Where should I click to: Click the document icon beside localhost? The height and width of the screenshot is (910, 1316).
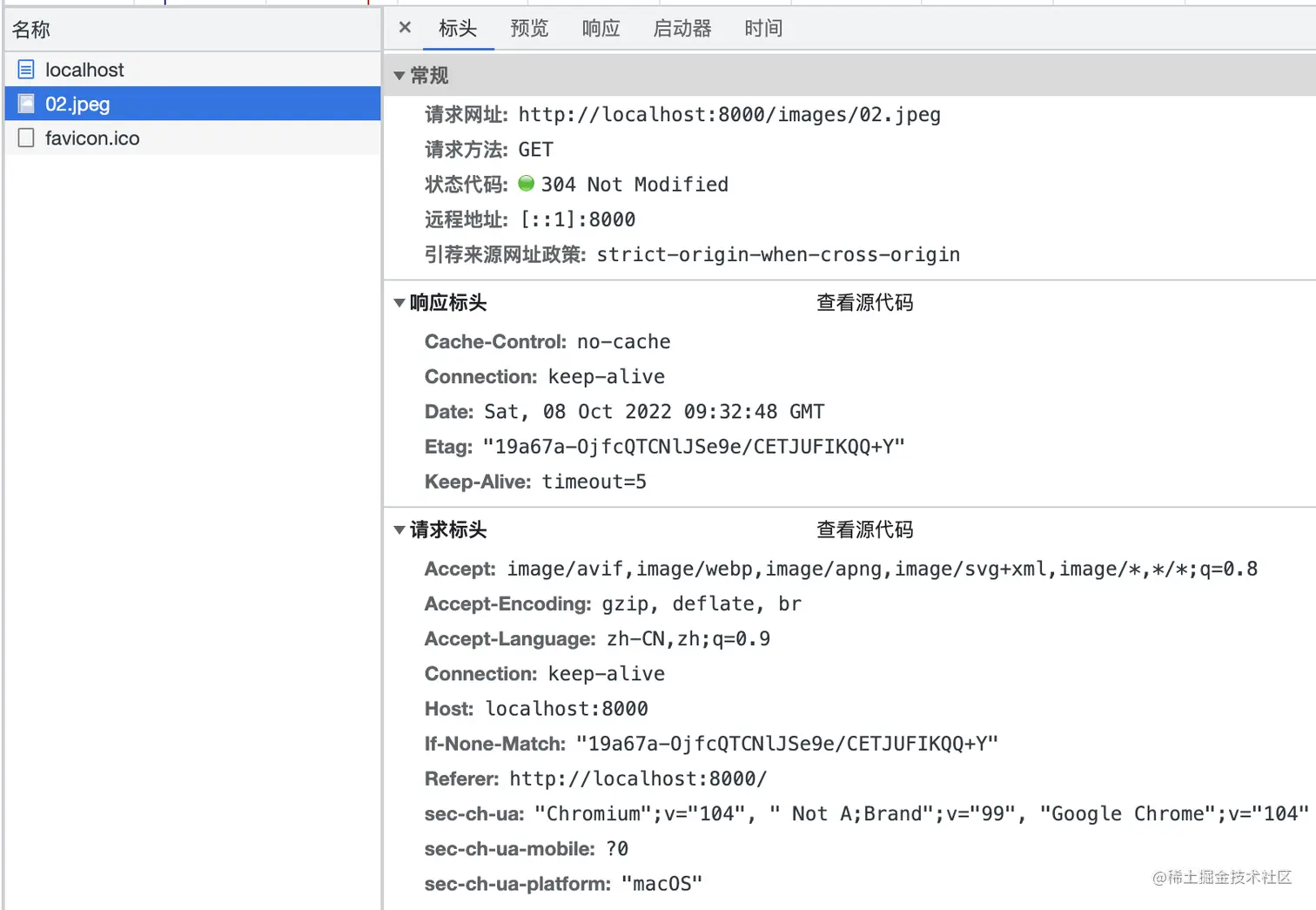(x=27, y=70)
